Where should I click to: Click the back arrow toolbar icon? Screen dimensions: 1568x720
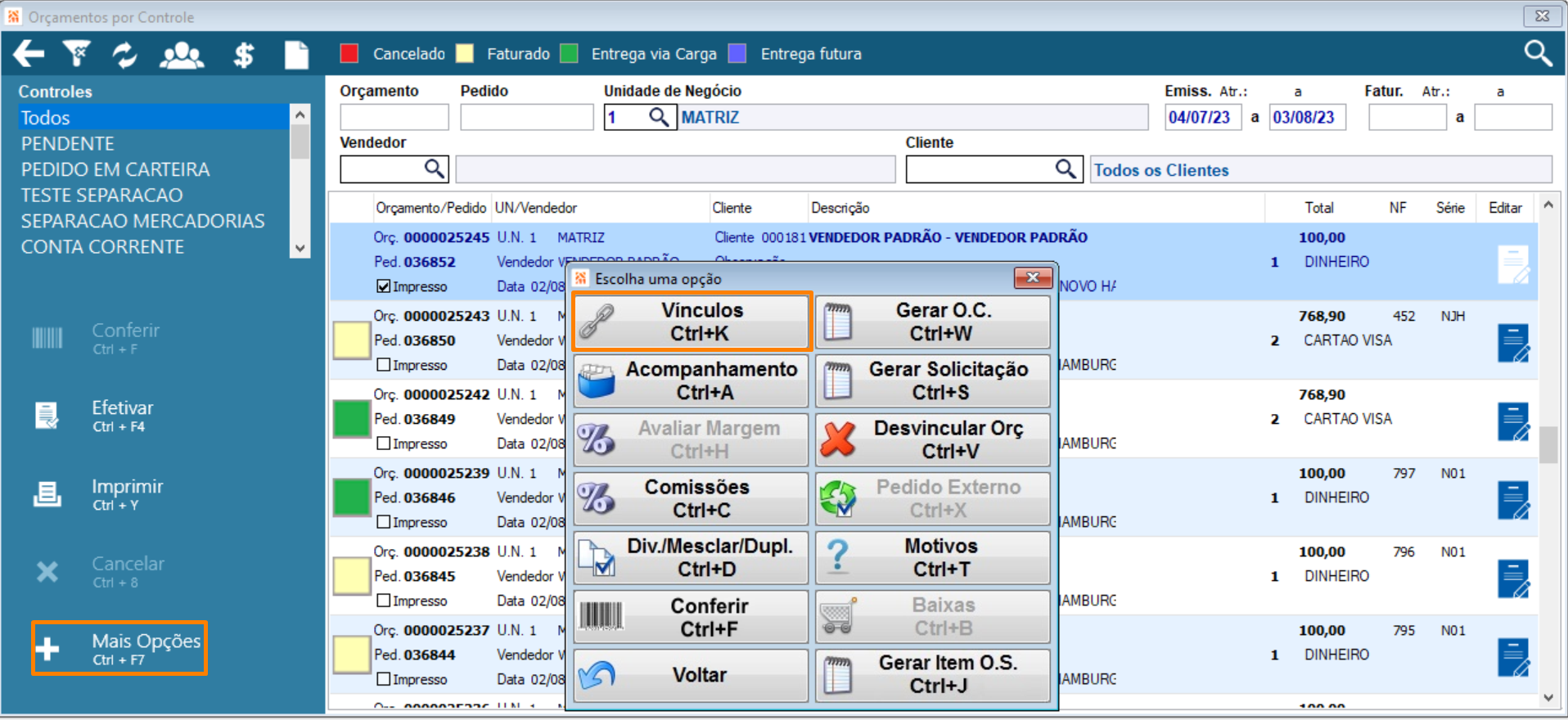tap(29, 54)
